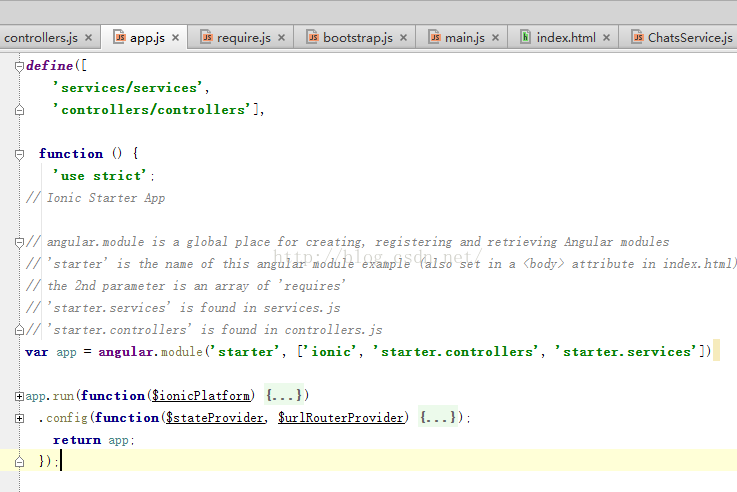Click the 'ionic' string
Viewport: 737px width, 492px height.
point(331,352)
